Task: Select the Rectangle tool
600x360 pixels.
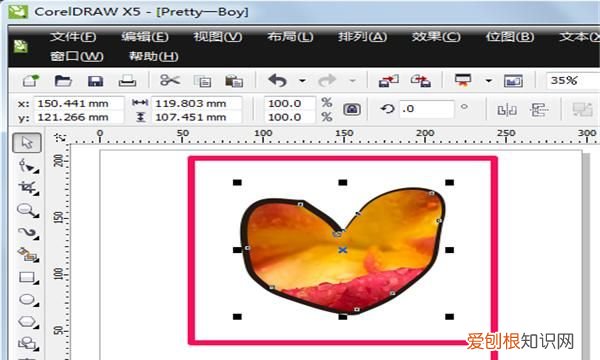Action: 28,277
